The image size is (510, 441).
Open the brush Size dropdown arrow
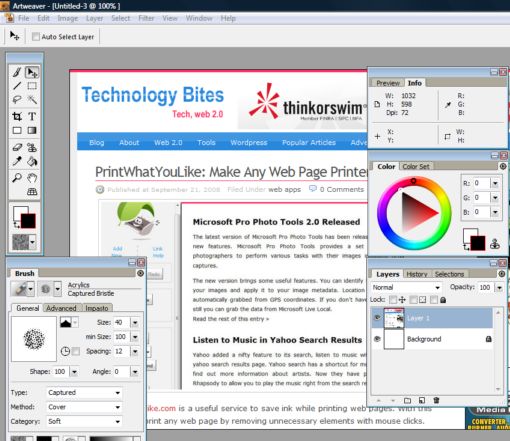(135, 322)
